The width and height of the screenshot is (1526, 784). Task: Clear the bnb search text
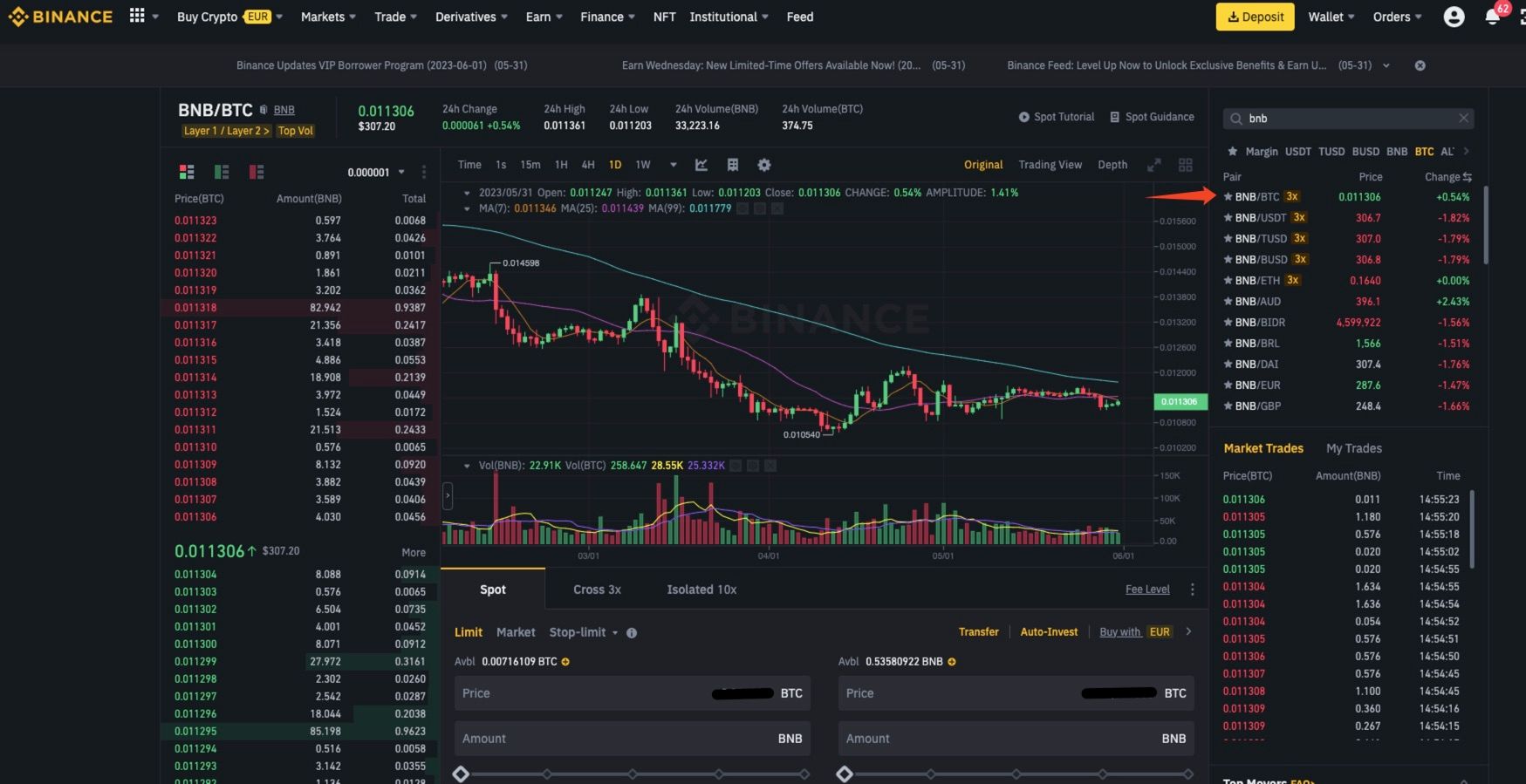tap(1463, 118)
